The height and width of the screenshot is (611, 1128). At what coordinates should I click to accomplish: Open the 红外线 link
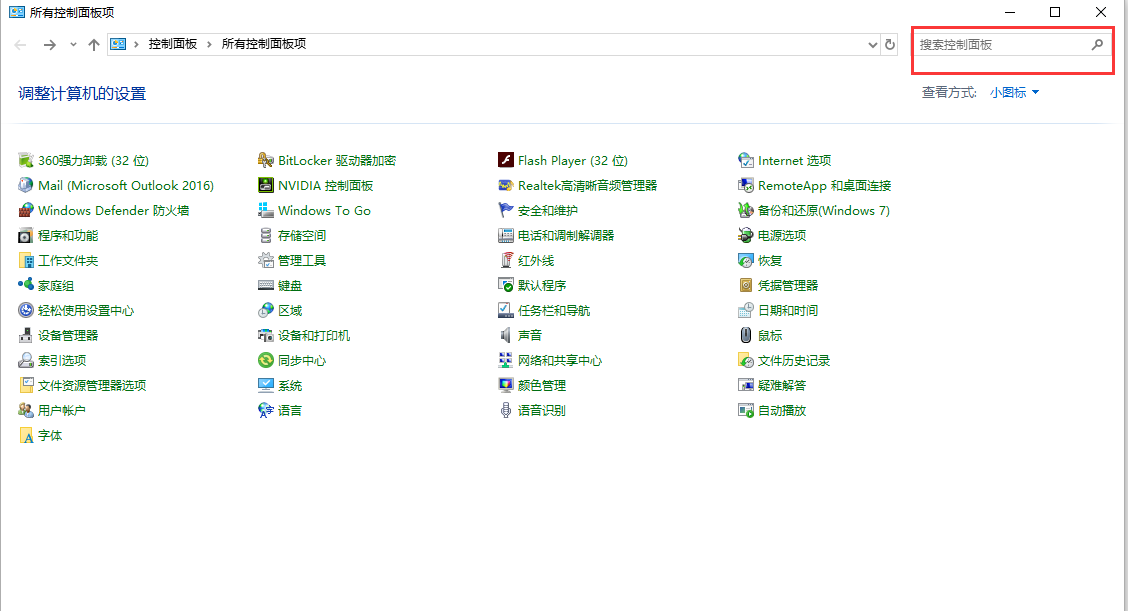tap(536, 261)
